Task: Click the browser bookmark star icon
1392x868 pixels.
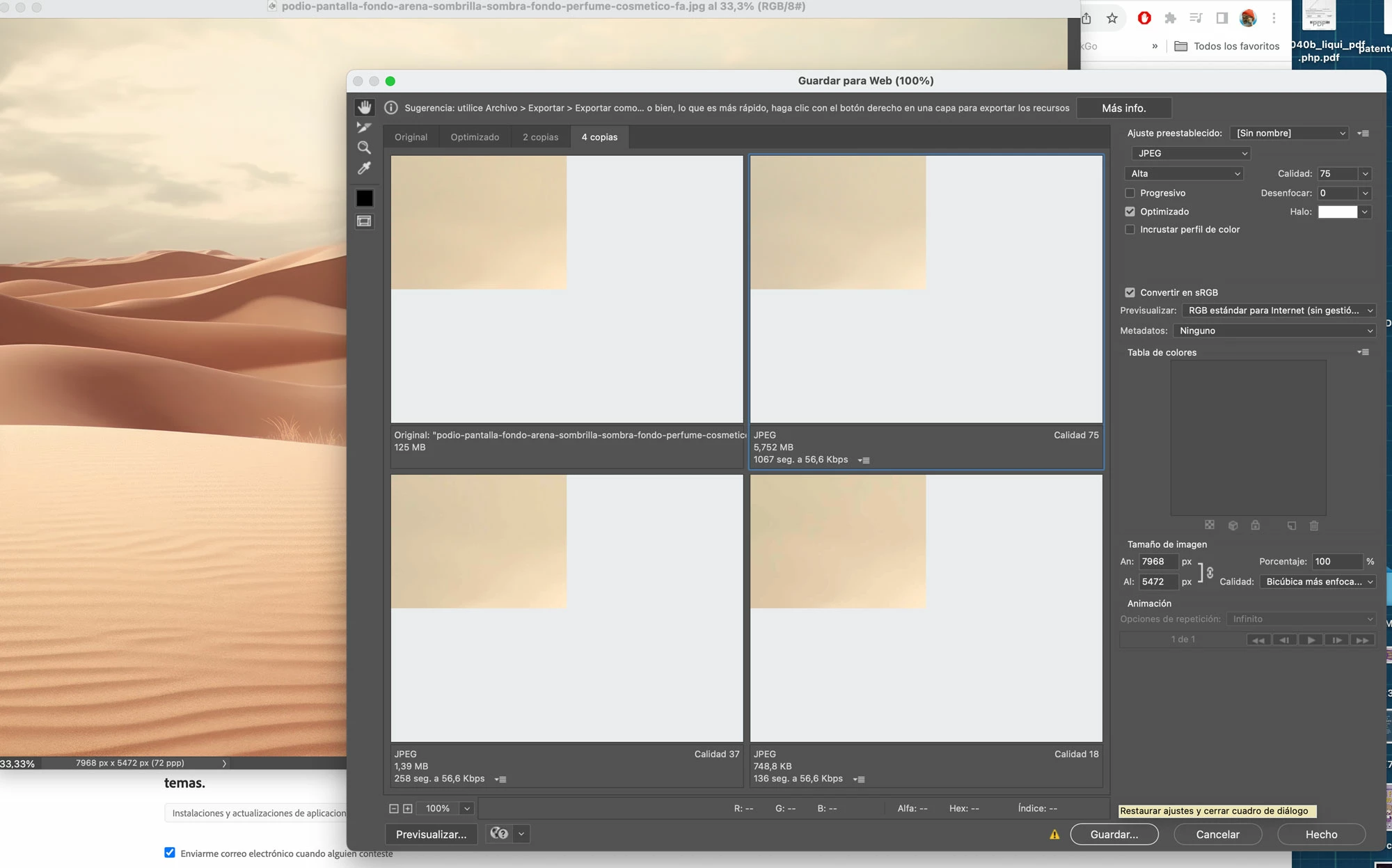Action: pos(1112,18)
